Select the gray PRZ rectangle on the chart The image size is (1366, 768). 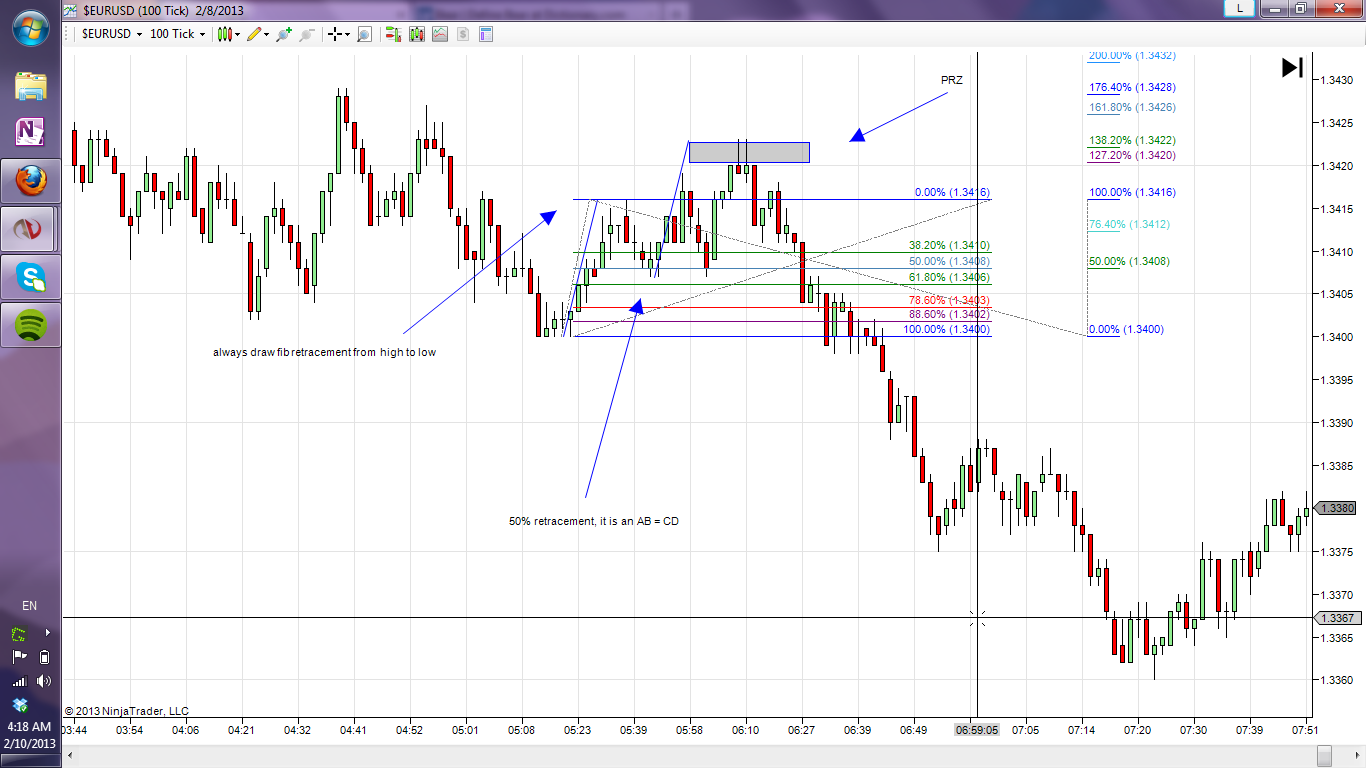(748, 152)
